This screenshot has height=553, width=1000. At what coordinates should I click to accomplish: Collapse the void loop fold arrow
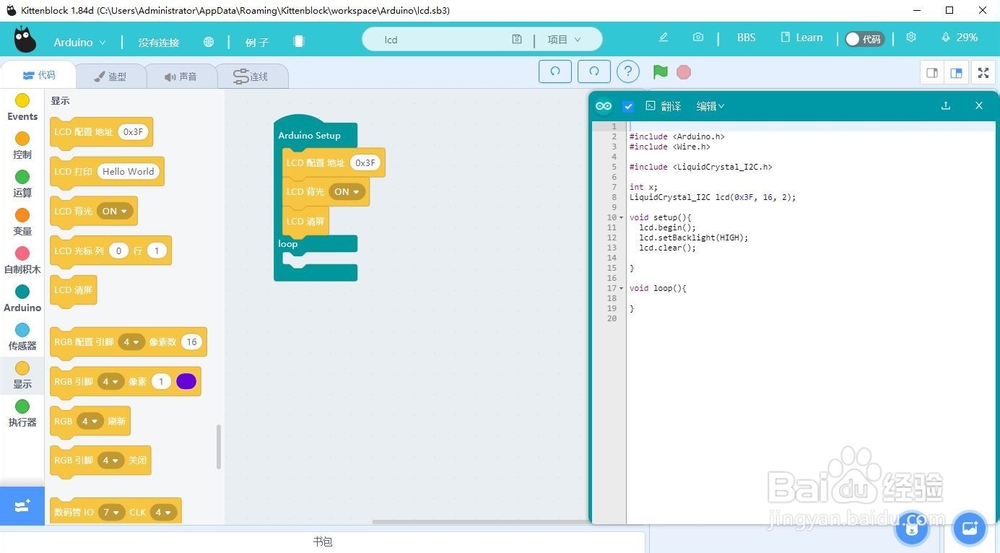pyautogui.click(x=621, y=288)
